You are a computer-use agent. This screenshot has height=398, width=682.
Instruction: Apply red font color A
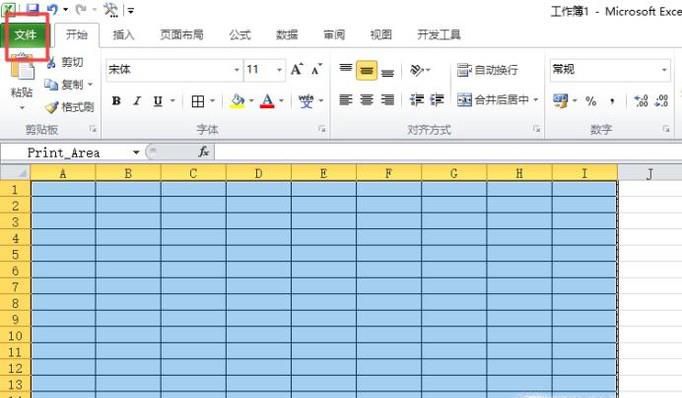point(267,101)
